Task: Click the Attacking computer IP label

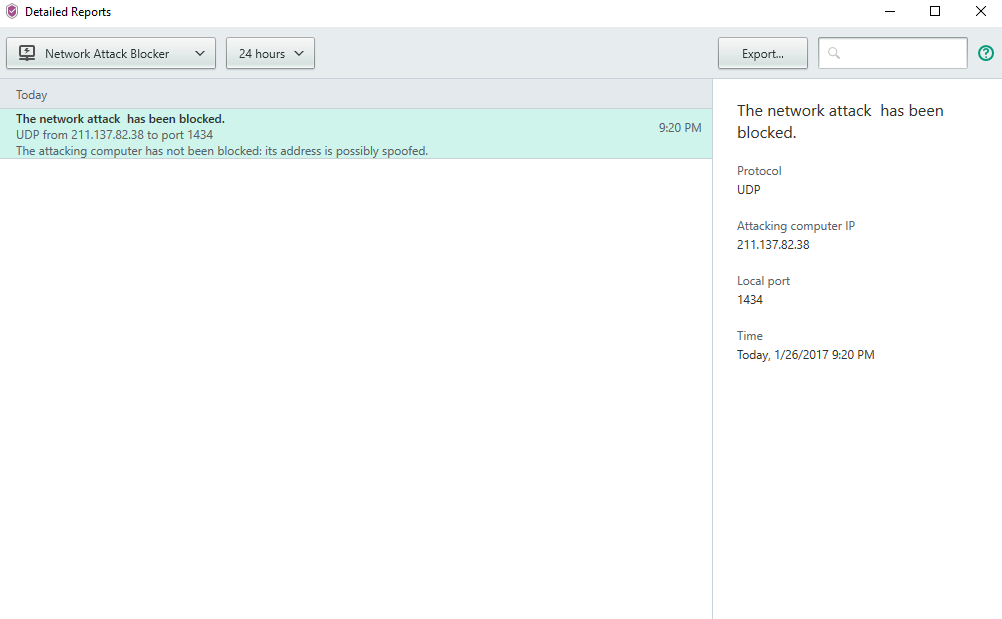Action: click(796, 225)
